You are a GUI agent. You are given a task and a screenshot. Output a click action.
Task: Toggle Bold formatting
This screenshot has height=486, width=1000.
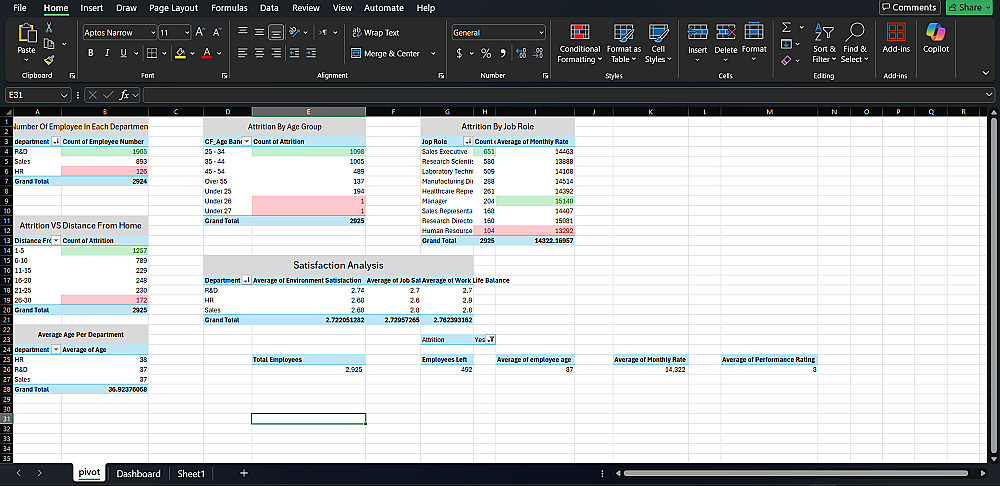(90, 53)
